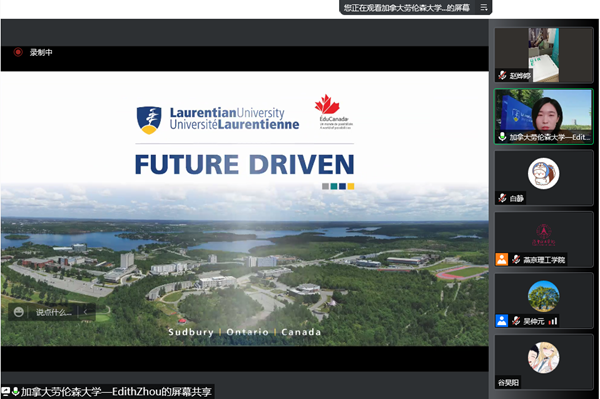Select Edith's highlighted video thumbnail
This screenshot has height=399, width=600.
(543, 116)
